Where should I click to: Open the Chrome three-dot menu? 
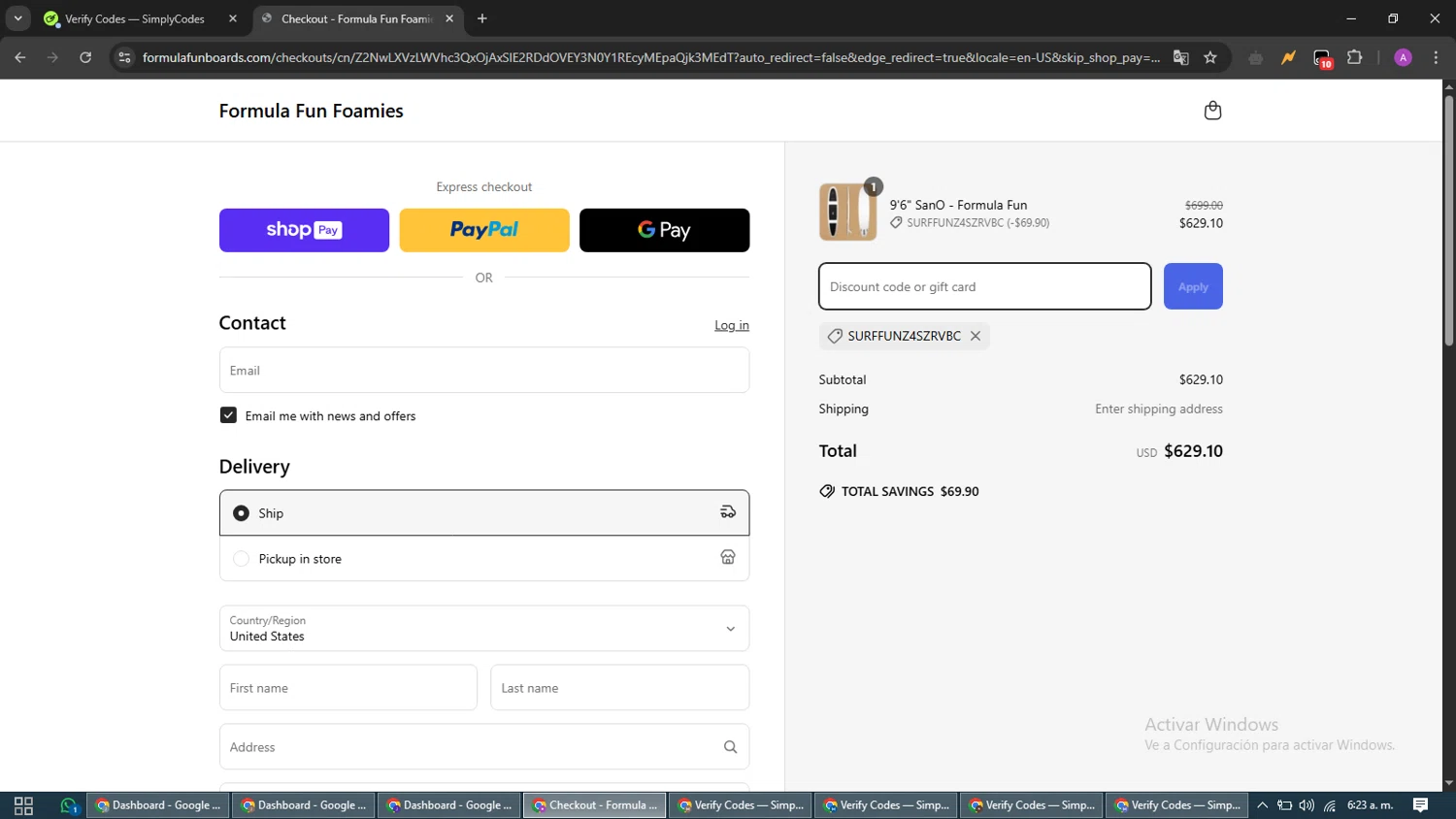(1436, 57)
